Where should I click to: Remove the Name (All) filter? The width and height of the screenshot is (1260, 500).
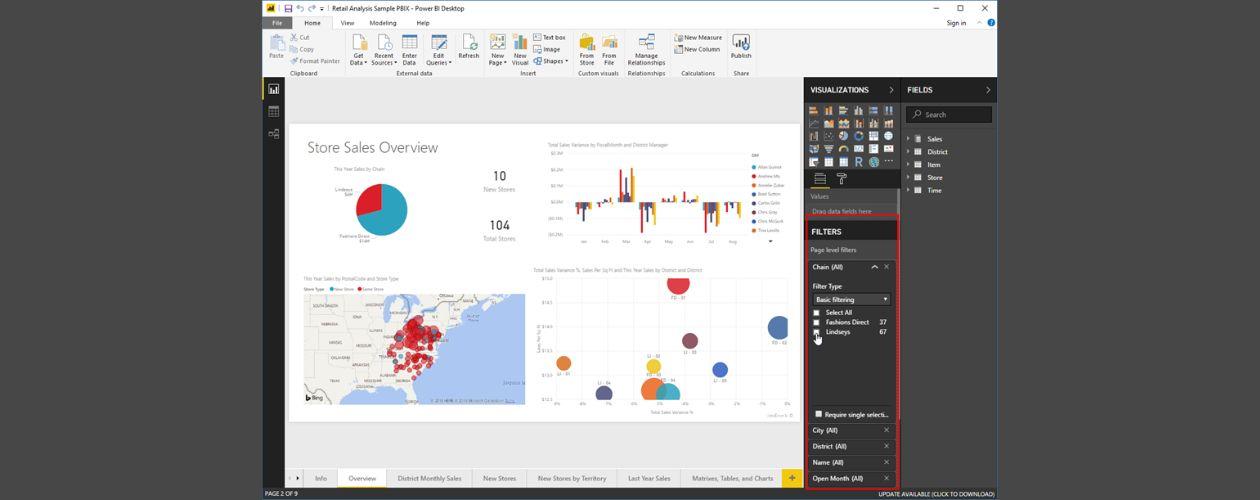[x=886, y=462]
